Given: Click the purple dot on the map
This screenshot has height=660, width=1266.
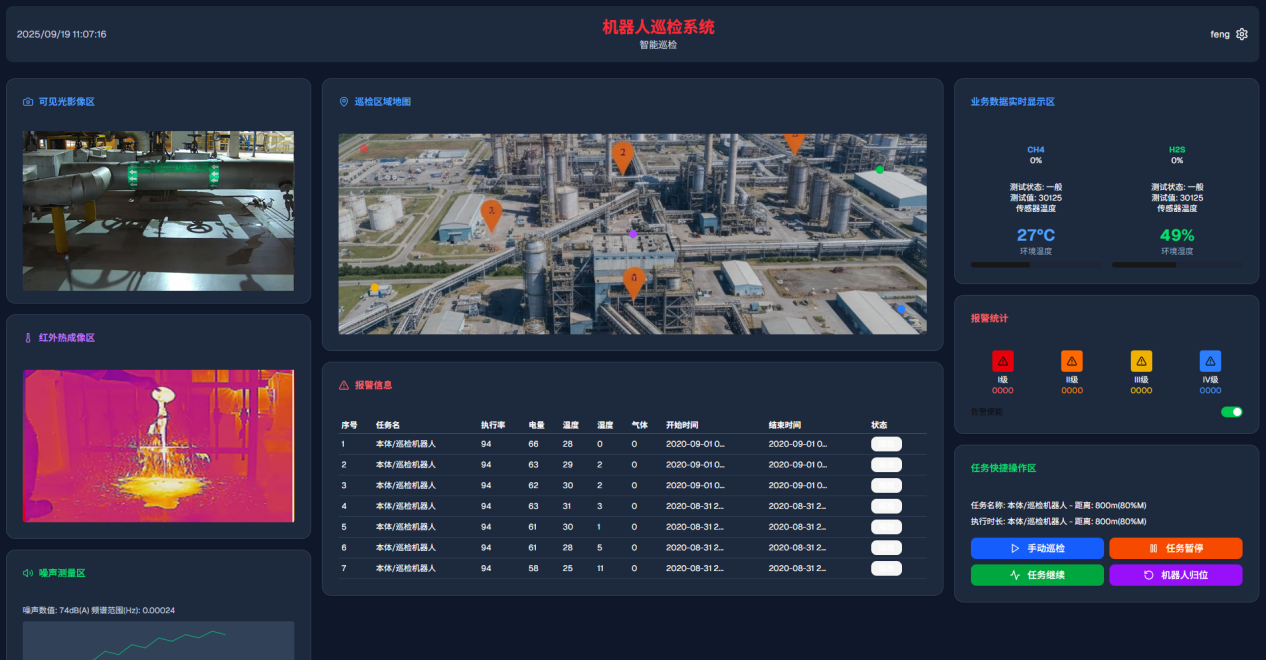Looking at the screenshot, I should [x=632, y=234].
